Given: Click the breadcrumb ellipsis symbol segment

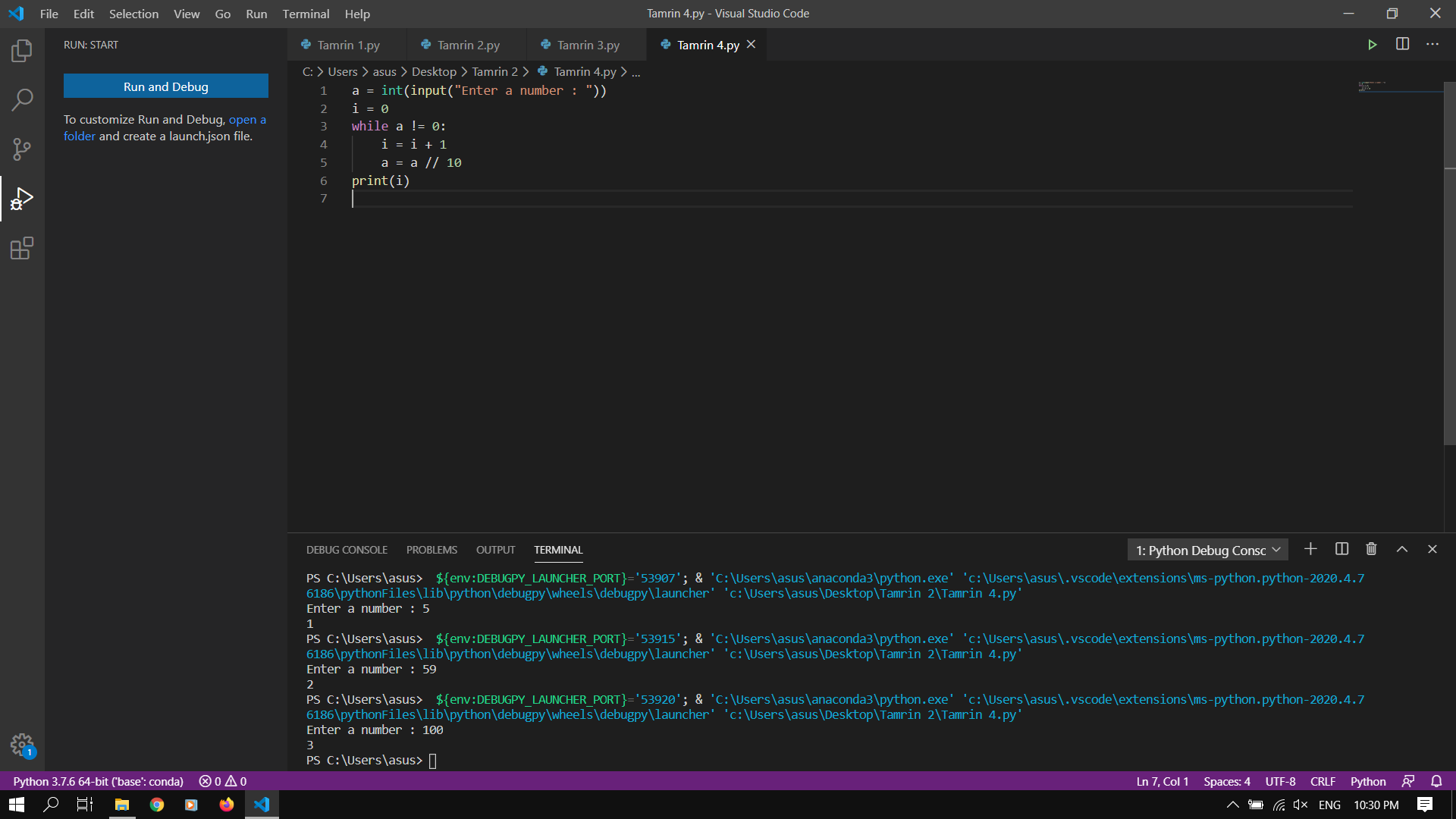Looking at the screenshot, I should (635, 71).
